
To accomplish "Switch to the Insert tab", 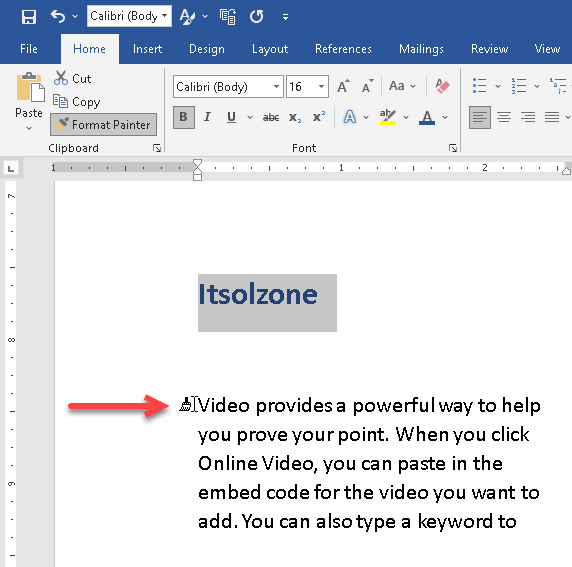I will pyautogui.click(x=147, y=49).
